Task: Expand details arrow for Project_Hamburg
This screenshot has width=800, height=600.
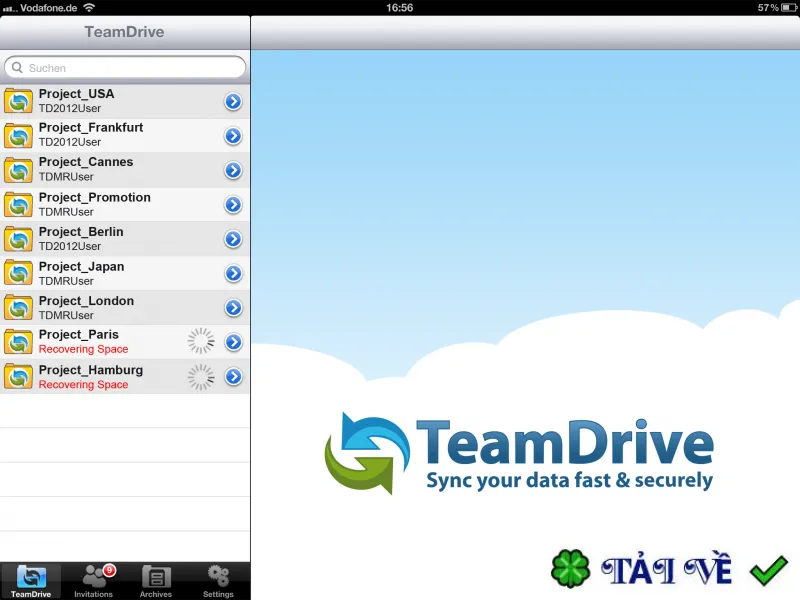Action: tap(233, 377)
